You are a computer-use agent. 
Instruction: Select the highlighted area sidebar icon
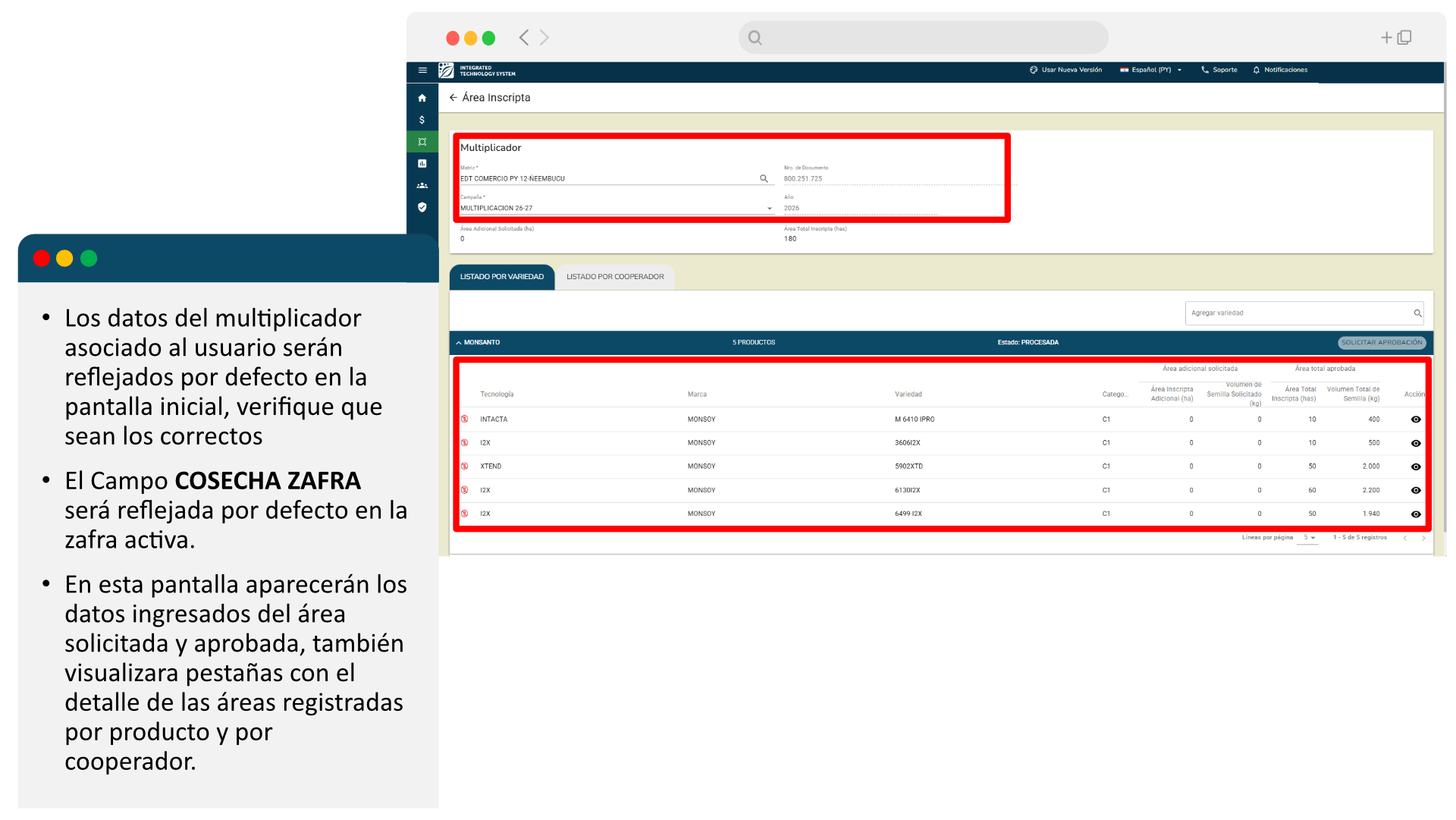tap(422, 142)
